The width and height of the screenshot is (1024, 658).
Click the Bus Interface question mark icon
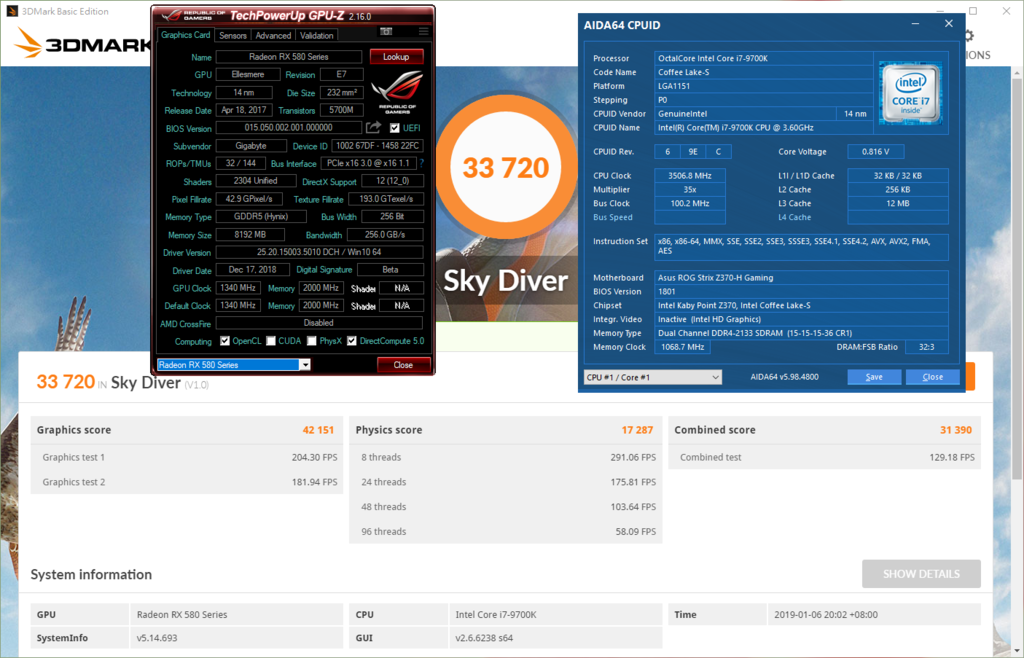click(x=421, y=163)
